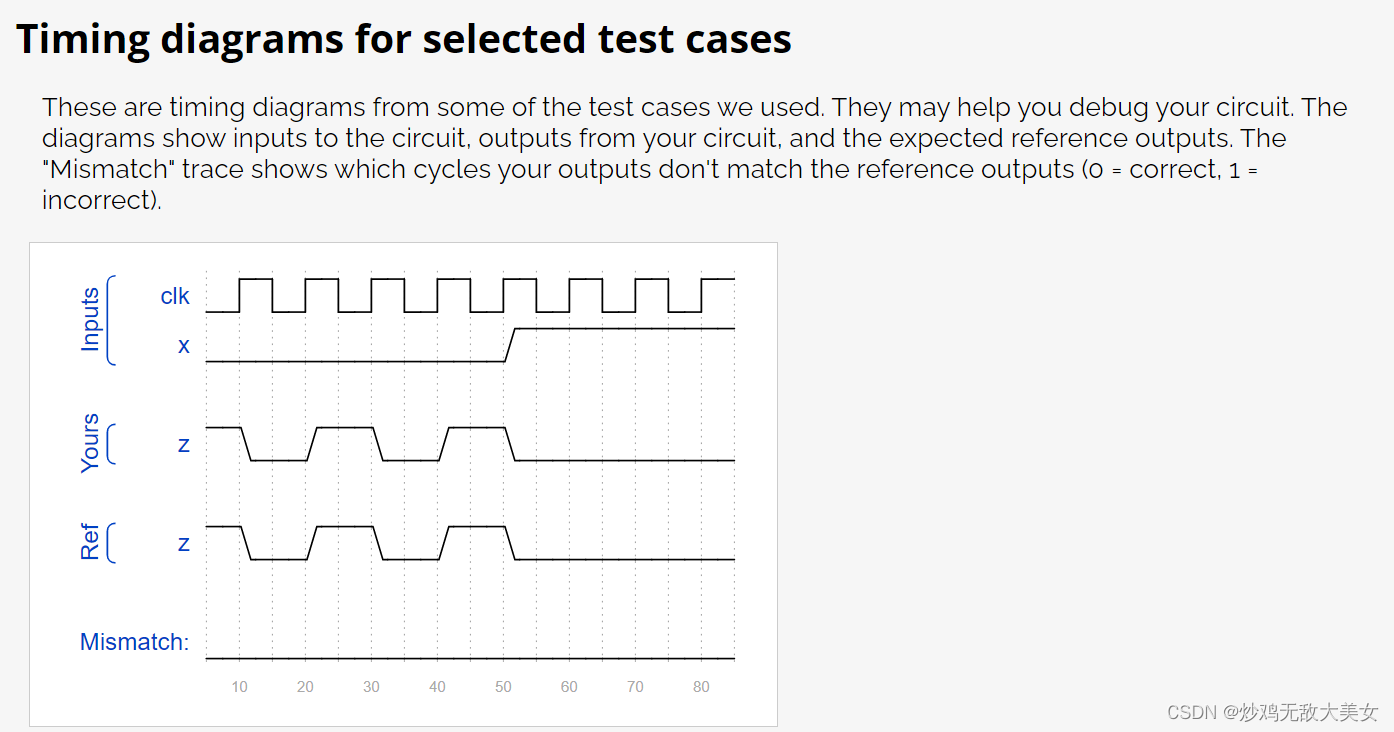Click the "z" label in Ref group

[x=183, y=543]
